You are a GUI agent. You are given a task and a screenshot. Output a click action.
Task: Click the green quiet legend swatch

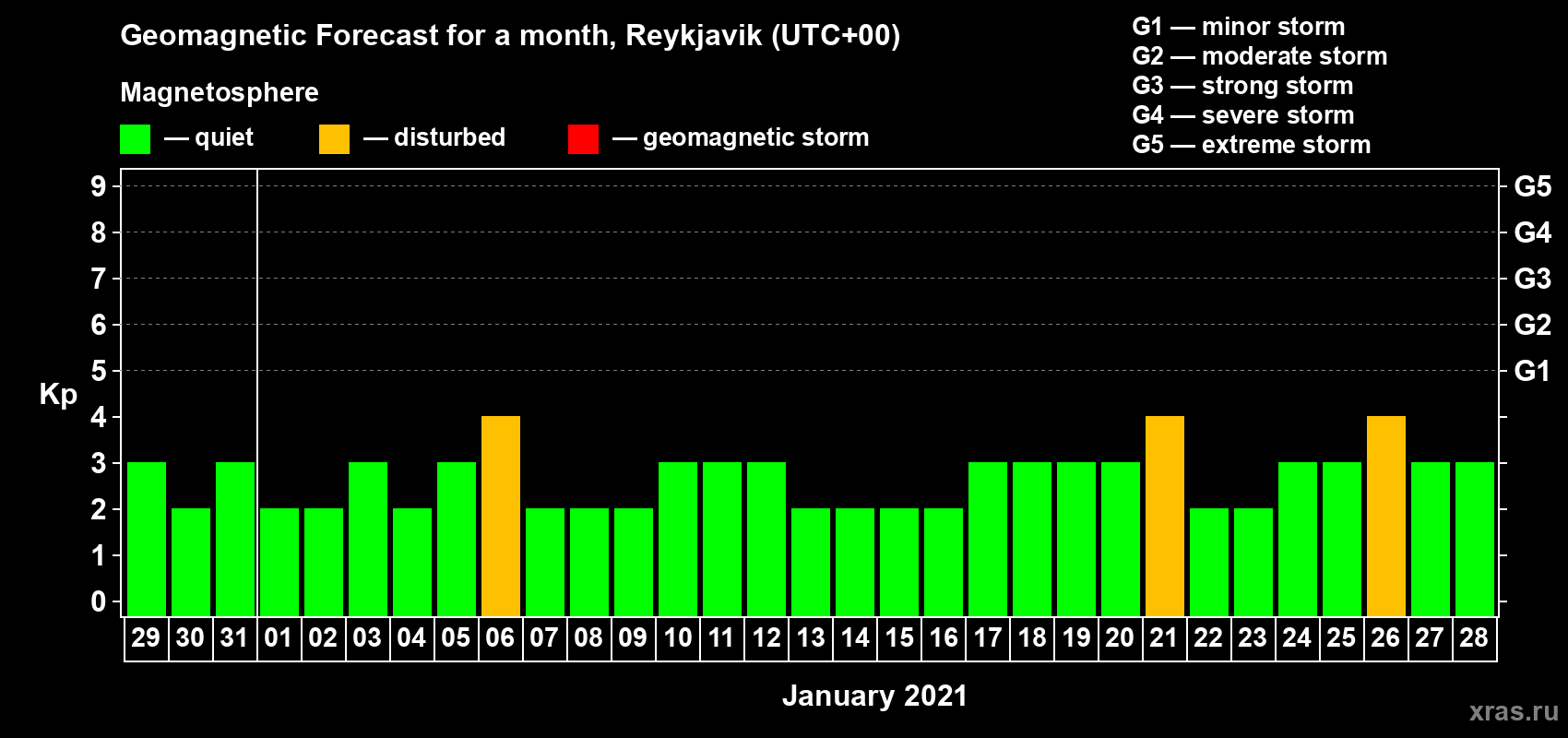pos(135,139)
